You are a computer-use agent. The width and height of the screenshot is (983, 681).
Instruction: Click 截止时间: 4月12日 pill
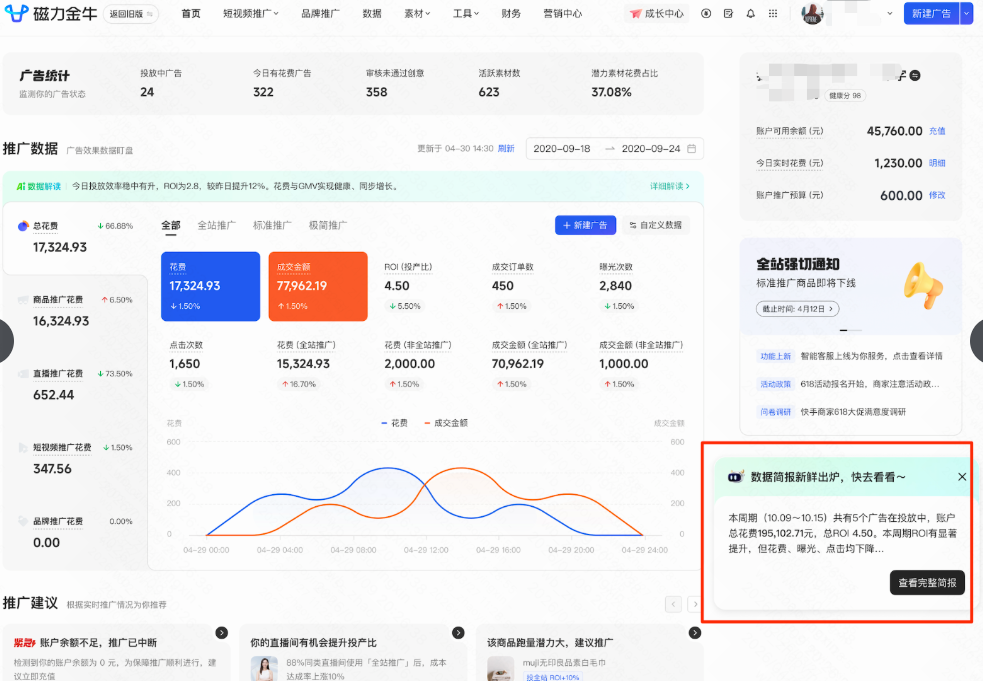coord(797,309)
